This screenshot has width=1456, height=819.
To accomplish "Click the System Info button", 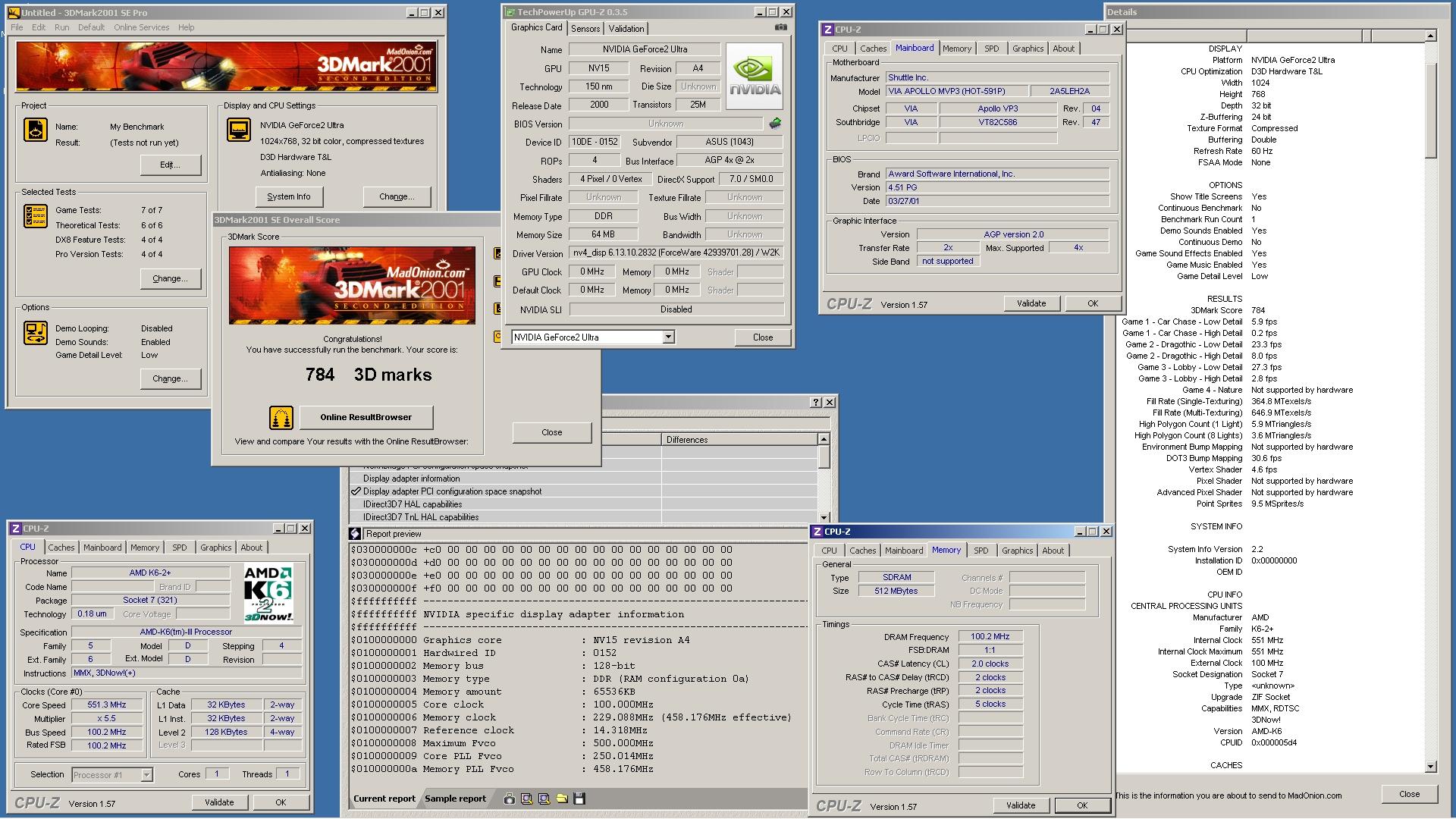I will (x=289, y=196).
